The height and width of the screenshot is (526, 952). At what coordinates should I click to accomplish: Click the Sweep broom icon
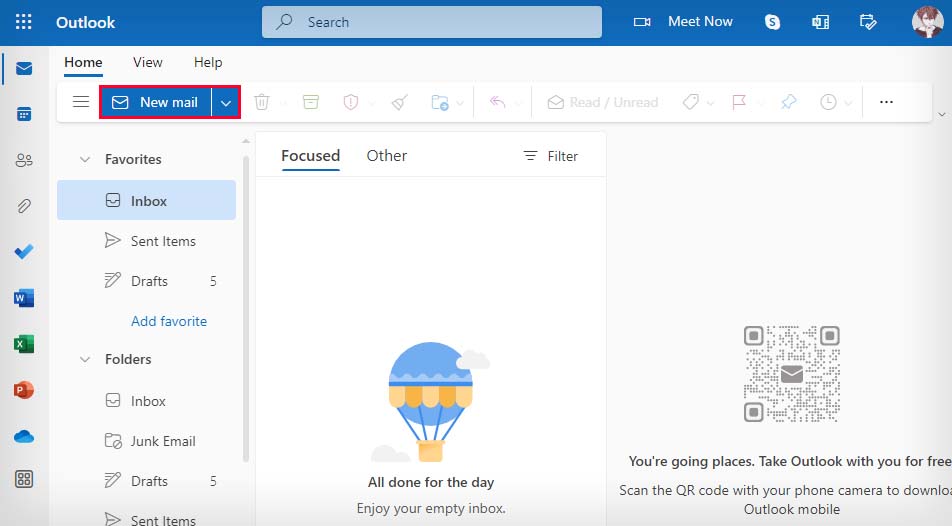[x=400, y=102]
